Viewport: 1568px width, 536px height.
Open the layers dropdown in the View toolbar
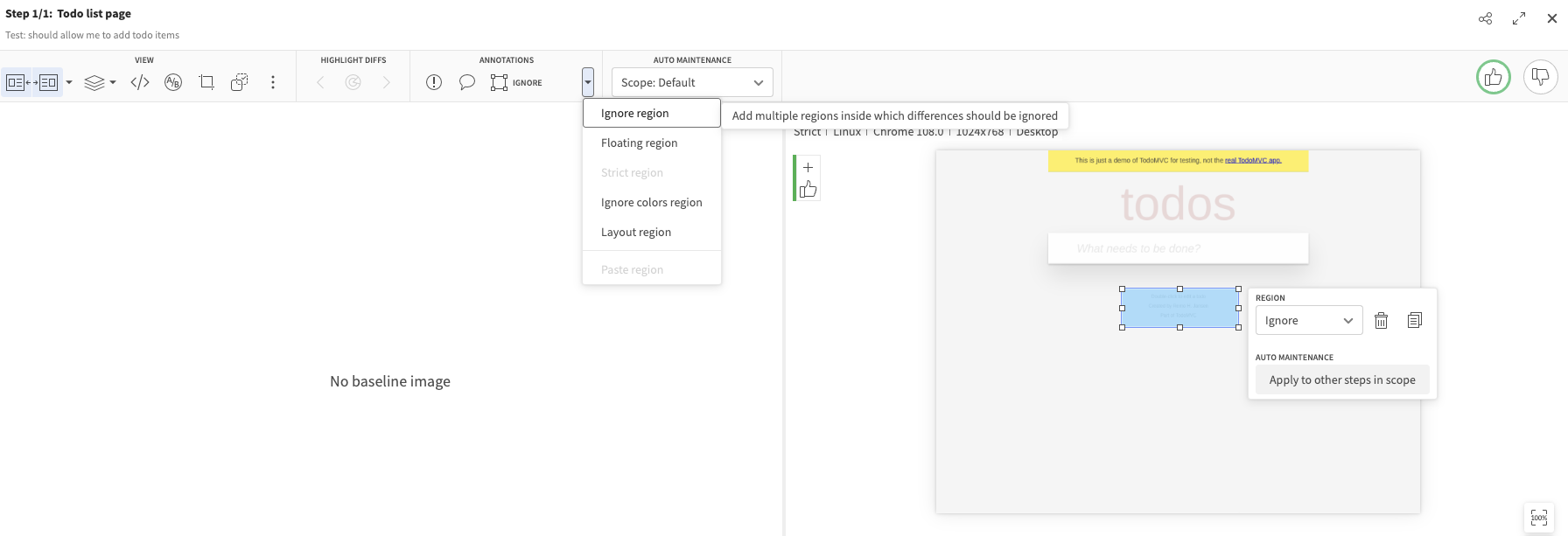click(x=100, y=82)
